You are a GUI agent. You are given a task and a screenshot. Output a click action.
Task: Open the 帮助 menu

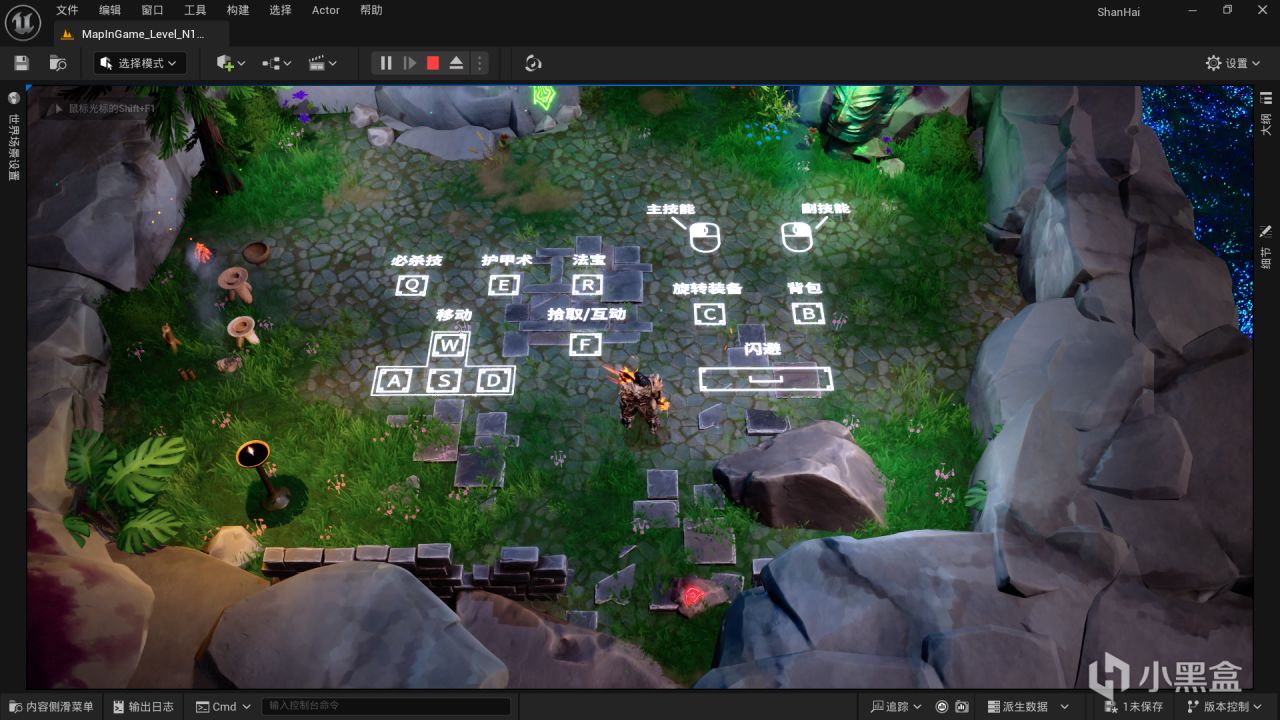click(371, 10)
